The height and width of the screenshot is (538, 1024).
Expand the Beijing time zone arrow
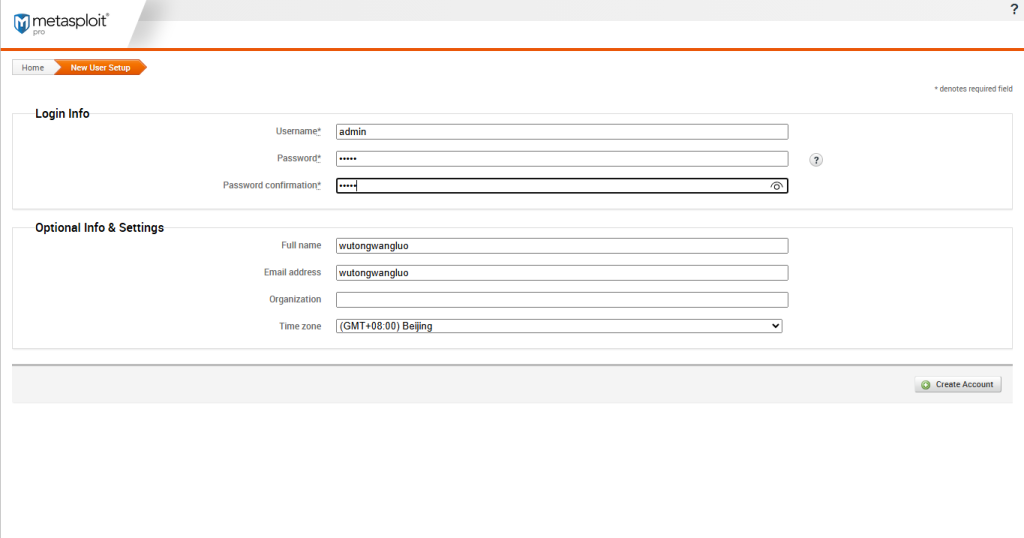775,326
